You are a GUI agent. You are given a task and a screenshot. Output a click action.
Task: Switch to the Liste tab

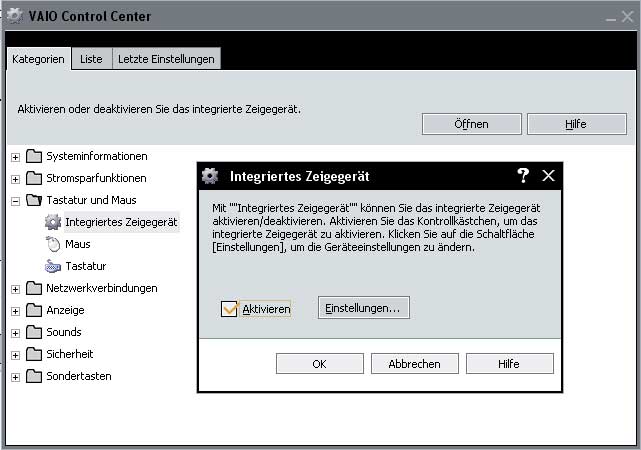(x=92, y=59)
